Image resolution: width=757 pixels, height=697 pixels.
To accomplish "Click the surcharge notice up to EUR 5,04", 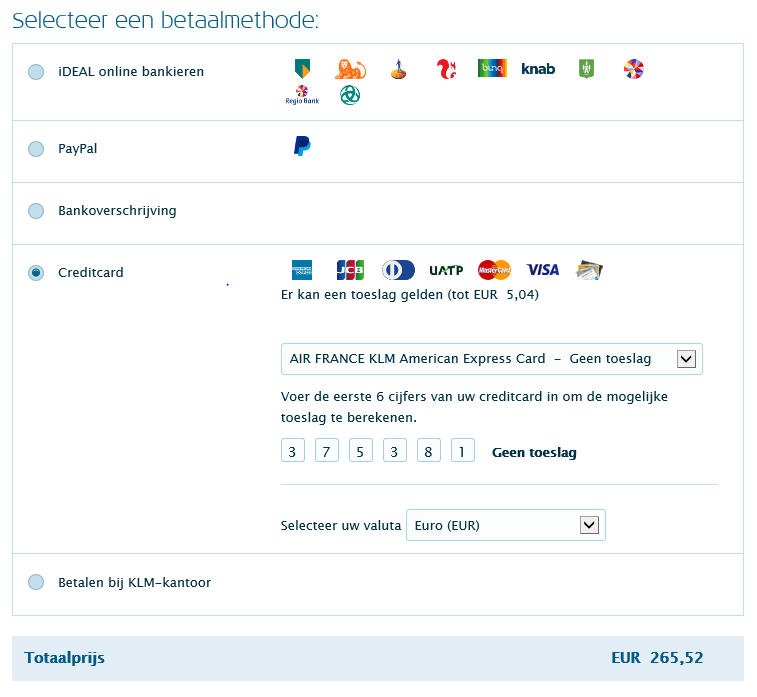I will coord(410,295).
